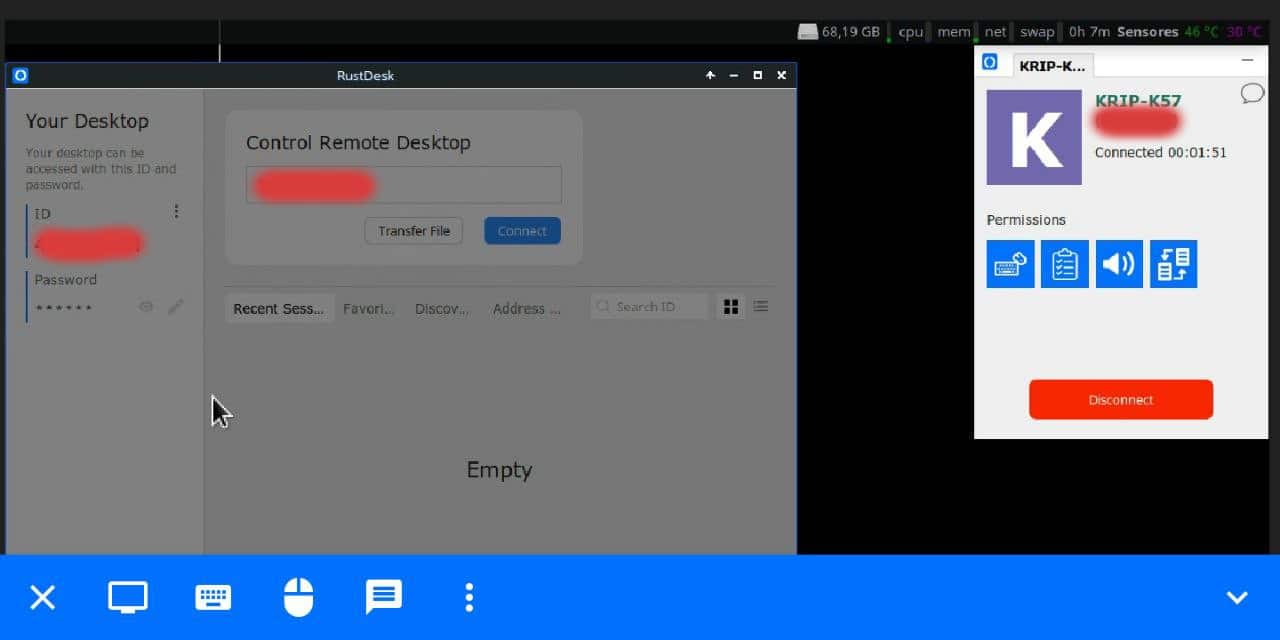
Task: Click the cpu monitor in the top panel
Action: tap(910, 32)
